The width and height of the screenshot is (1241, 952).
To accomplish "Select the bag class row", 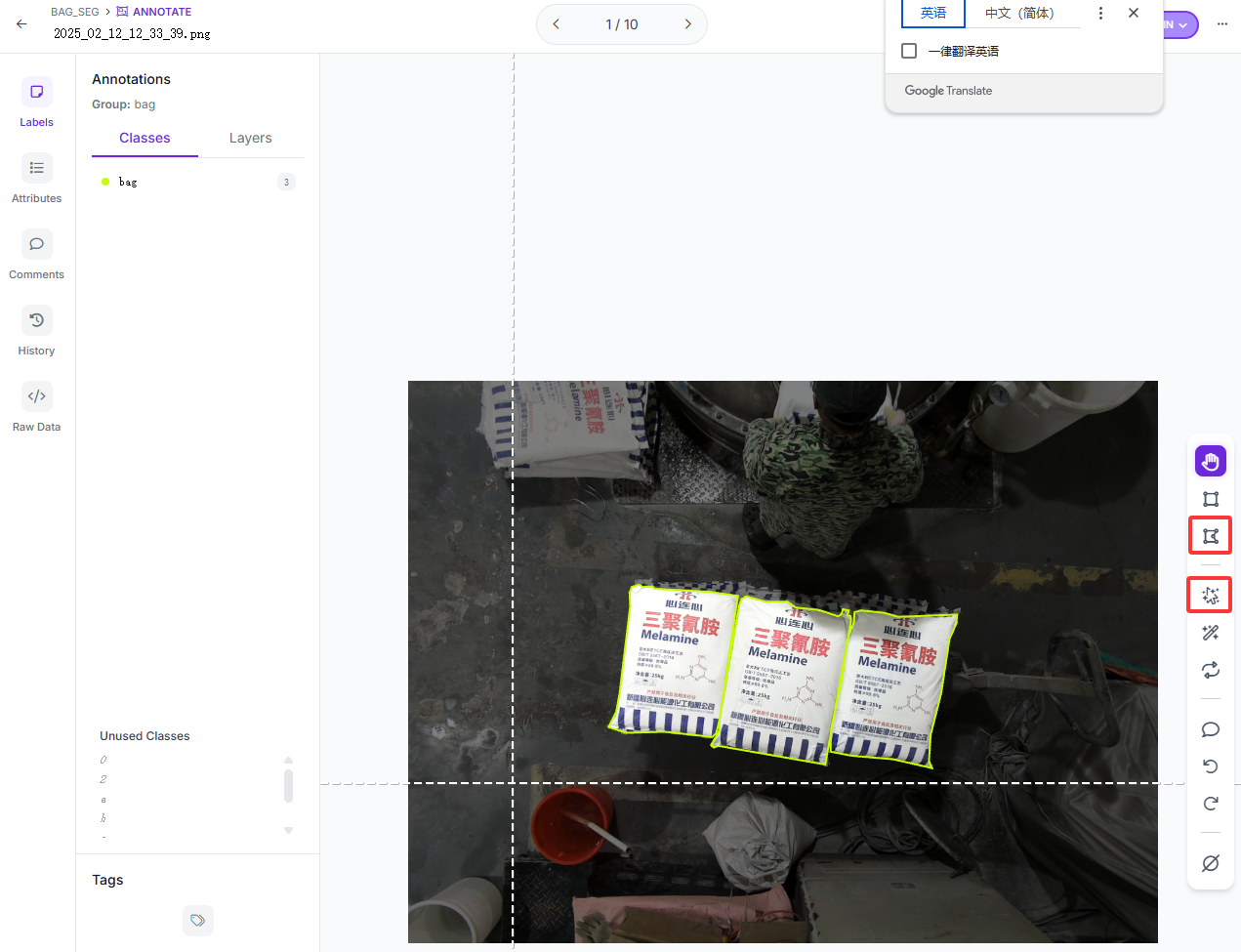I will pyautogui.click(x=198, y=182).
